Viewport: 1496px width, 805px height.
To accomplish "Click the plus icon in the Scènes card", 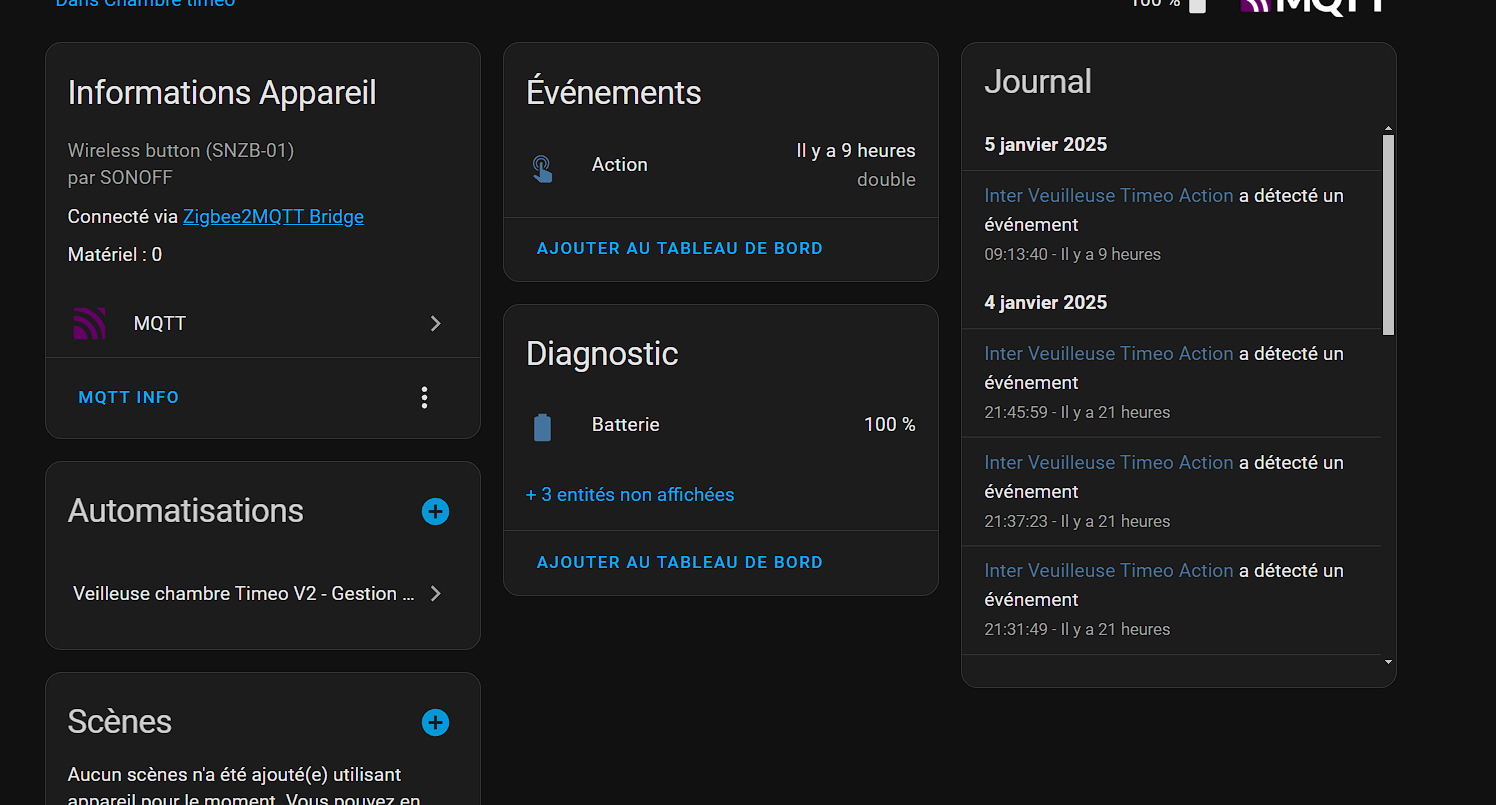I will click(x=435, y=722).
